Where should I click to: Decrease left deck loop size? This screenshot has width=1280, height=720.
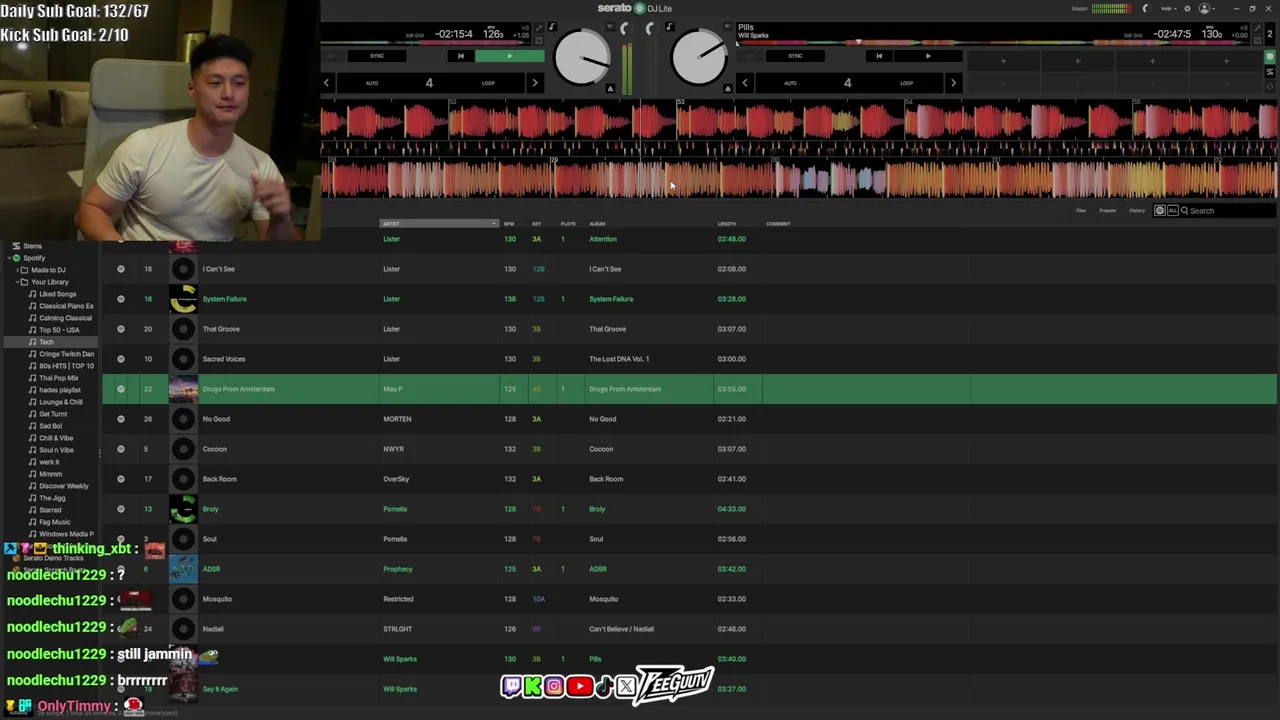[x=326, y=83]
